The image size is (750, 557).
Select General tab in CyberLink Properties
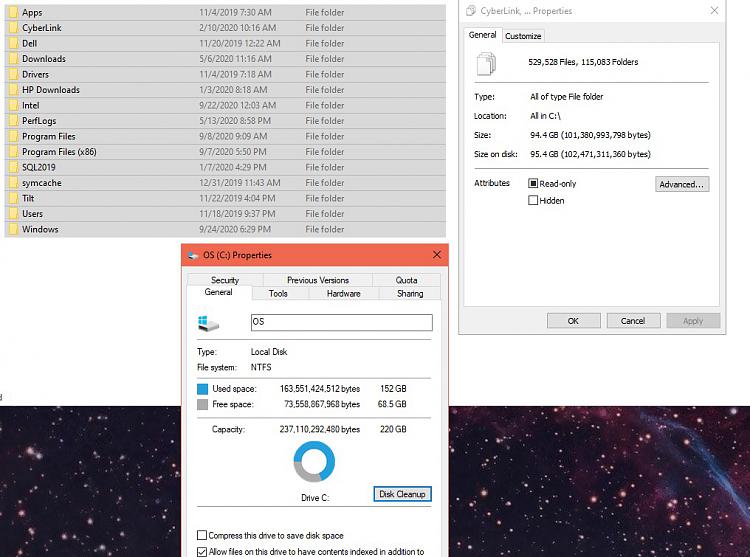coord(482,35)
